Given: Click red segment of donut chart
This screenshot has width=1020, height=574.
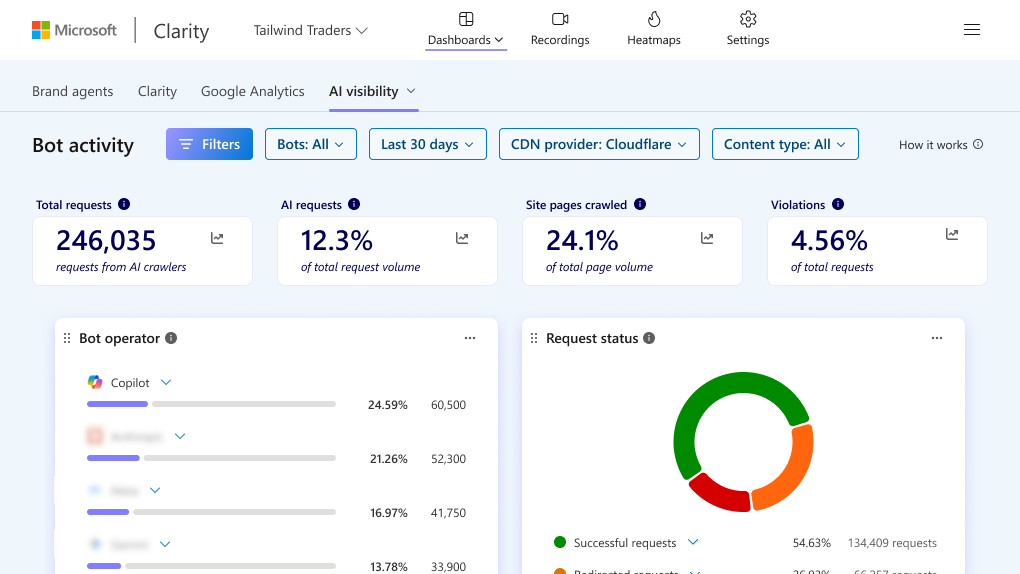Looking at the screenshot, I should pyautogui.click(x=720, y=493).
